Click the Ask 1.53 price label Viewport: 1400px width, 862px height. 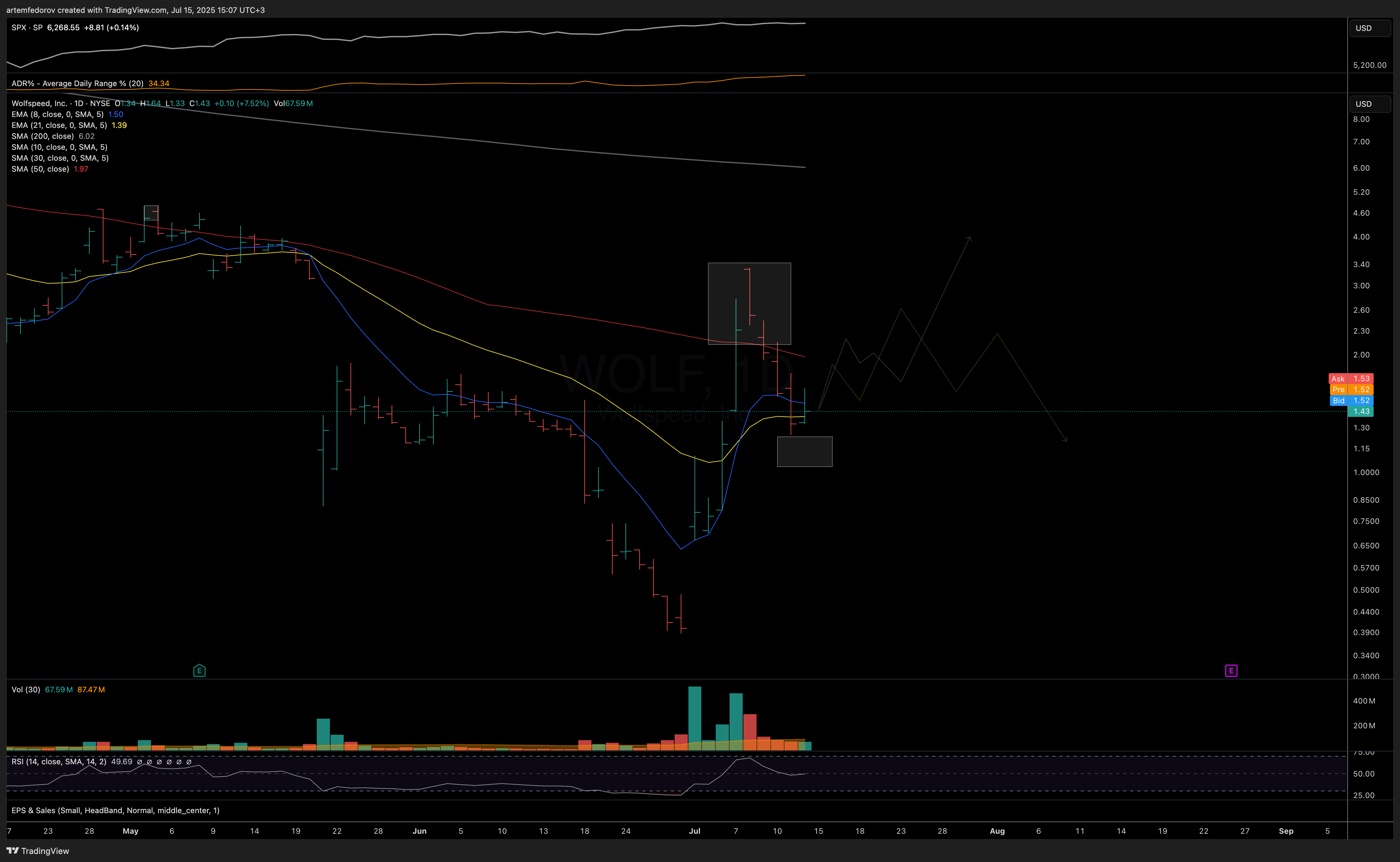click(x=1351, y=379)
